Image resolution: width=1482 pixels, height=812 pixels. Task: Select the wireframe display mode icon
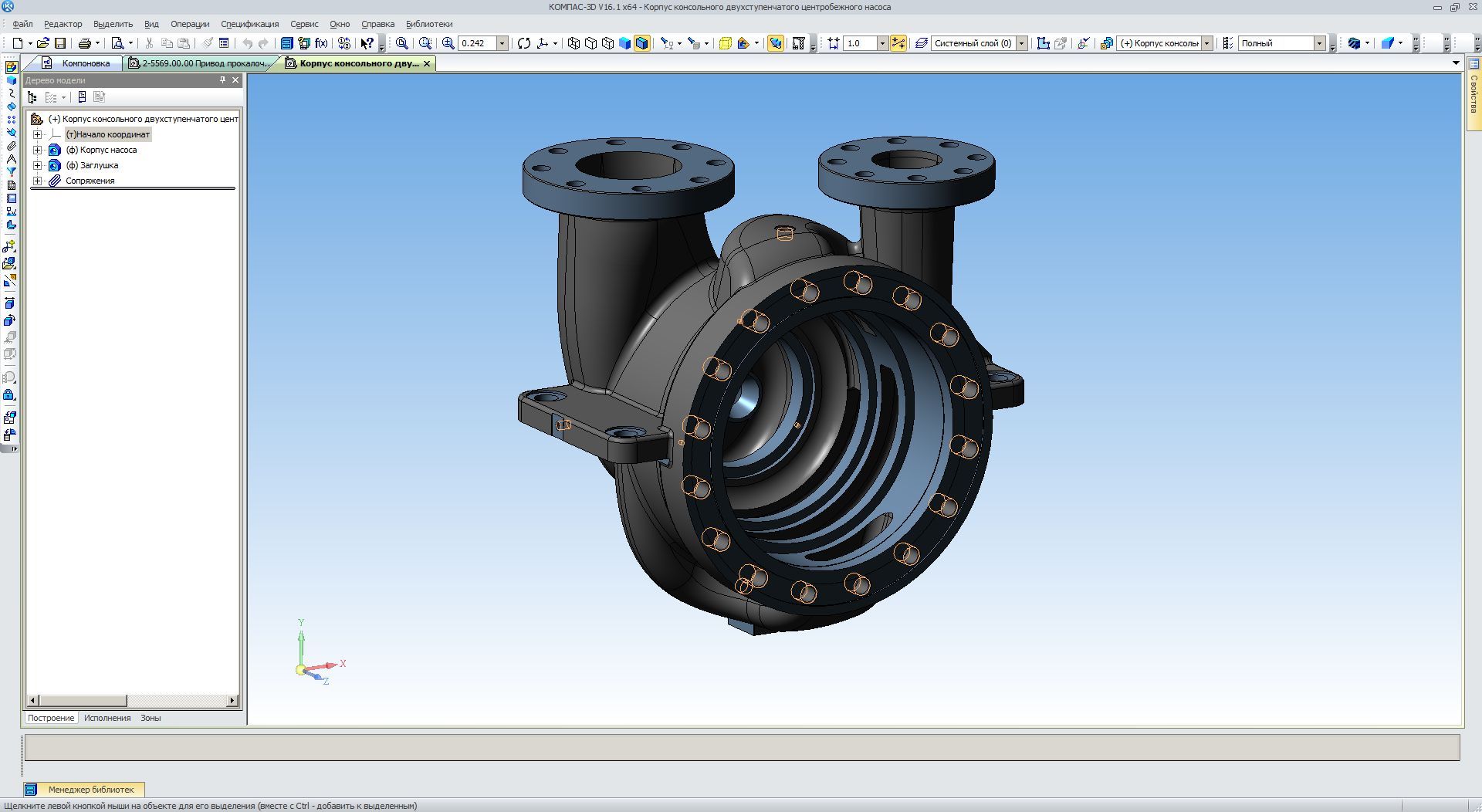(x=574, y=43)
